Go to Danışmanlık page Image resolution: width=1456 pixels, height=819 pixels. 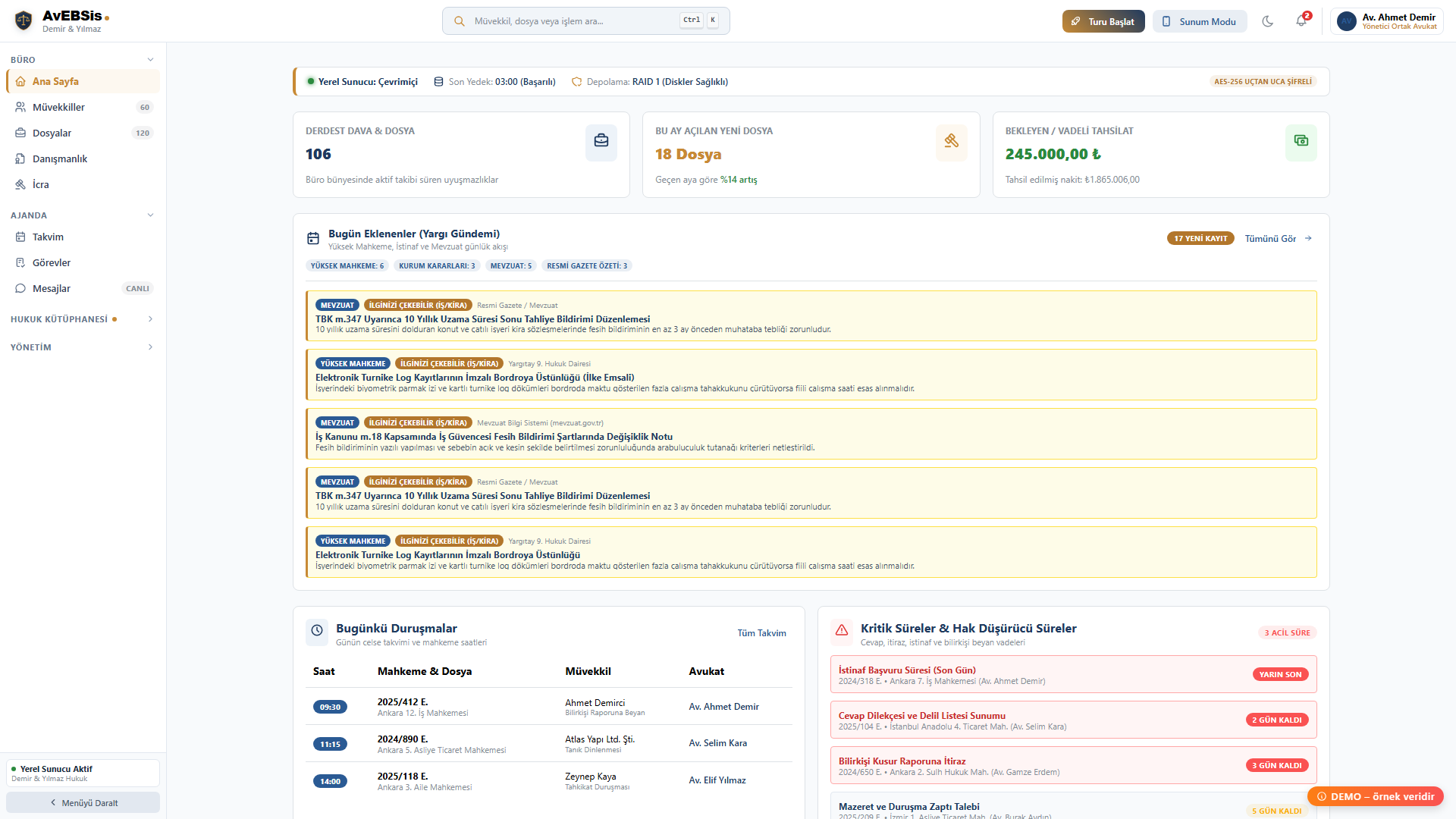point(83,158)
